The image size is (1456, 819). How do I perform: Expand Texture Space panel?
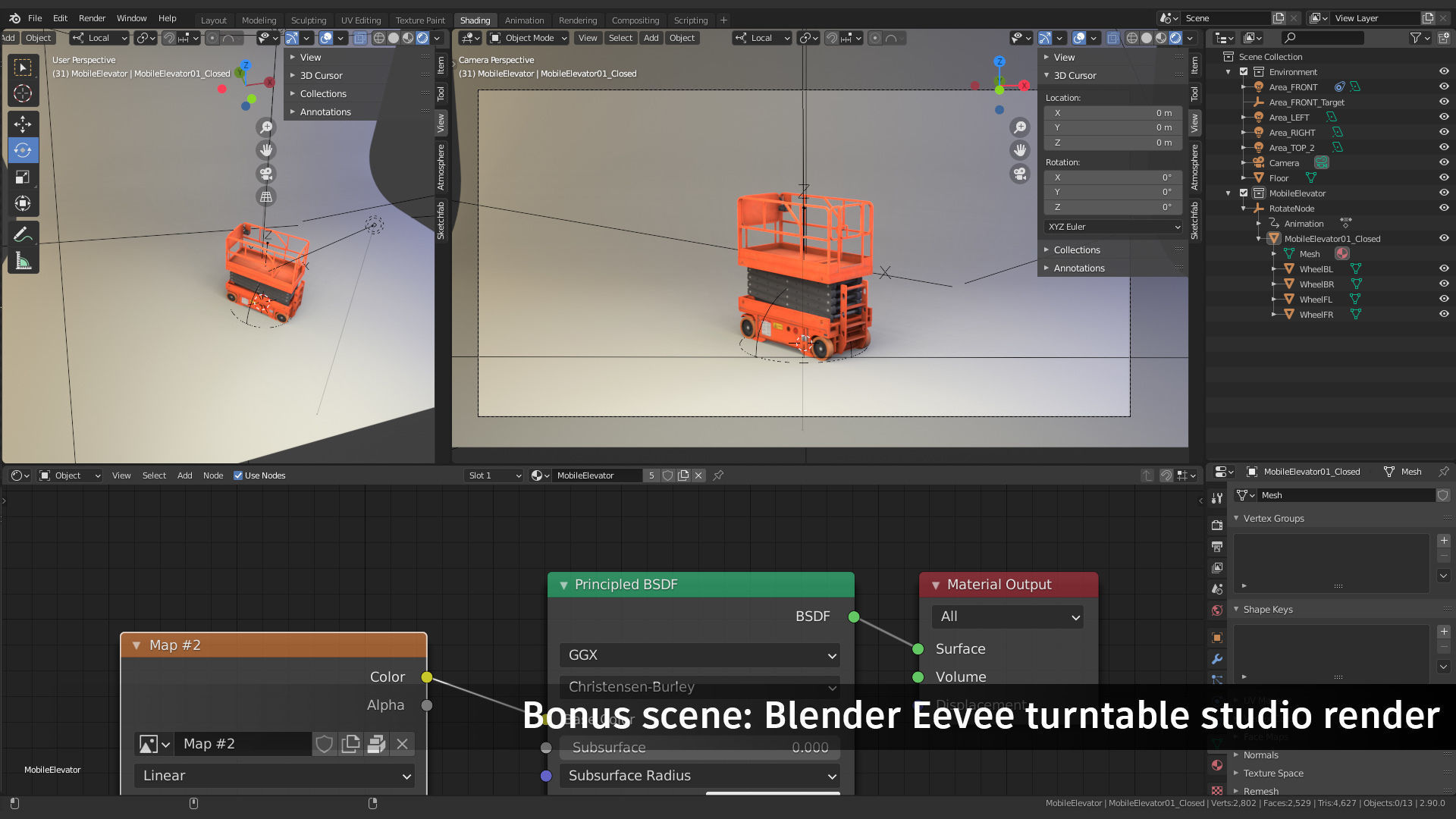coord(1272,773)
